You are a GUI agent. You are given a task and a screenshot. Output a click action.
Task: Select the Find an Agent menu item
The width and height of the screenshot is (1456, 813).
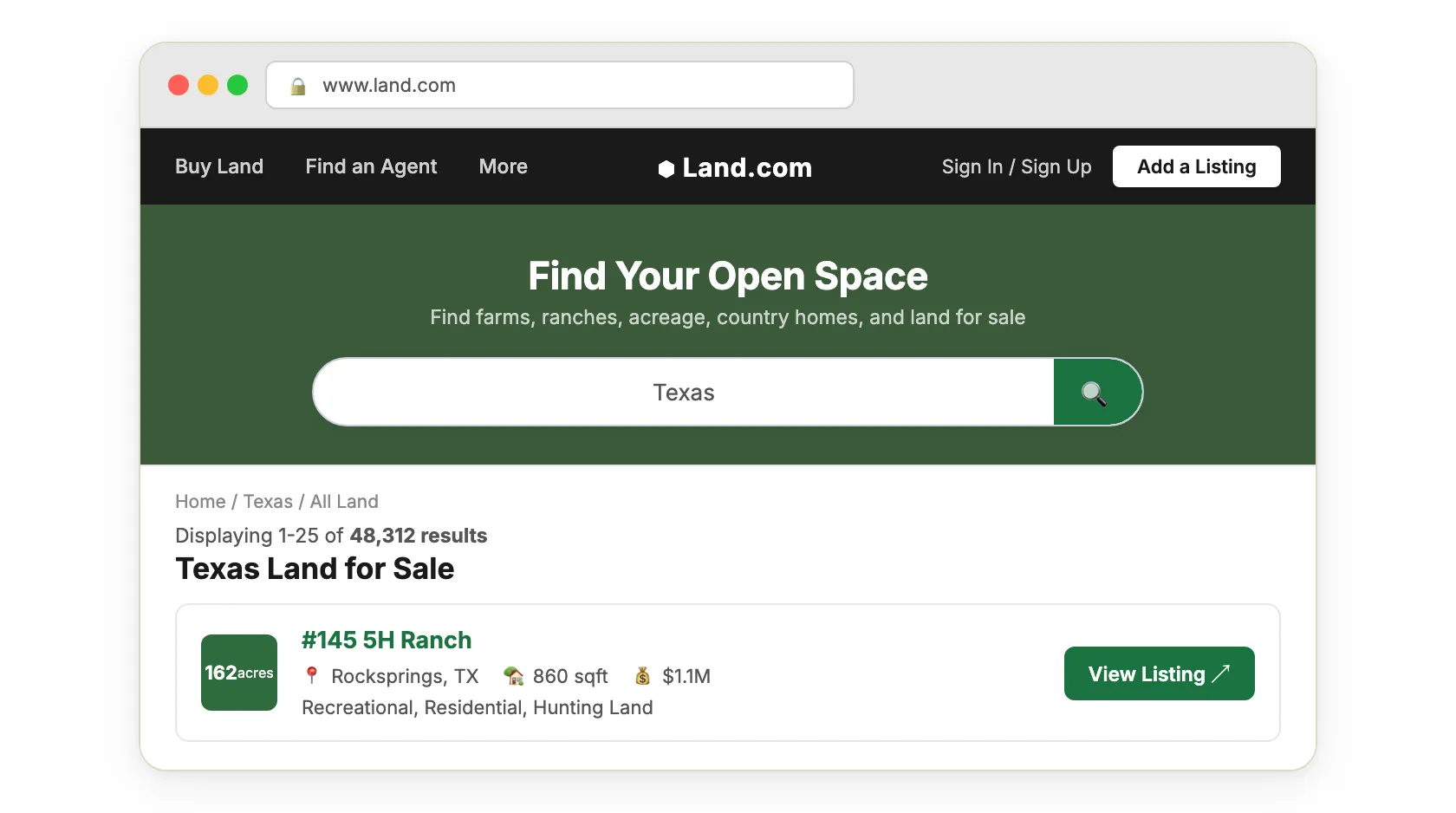pos(371,166)
